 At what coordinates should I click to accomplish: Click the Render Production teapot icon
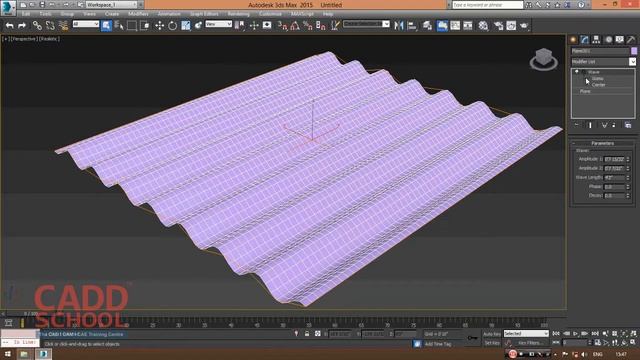pos(524,25)
